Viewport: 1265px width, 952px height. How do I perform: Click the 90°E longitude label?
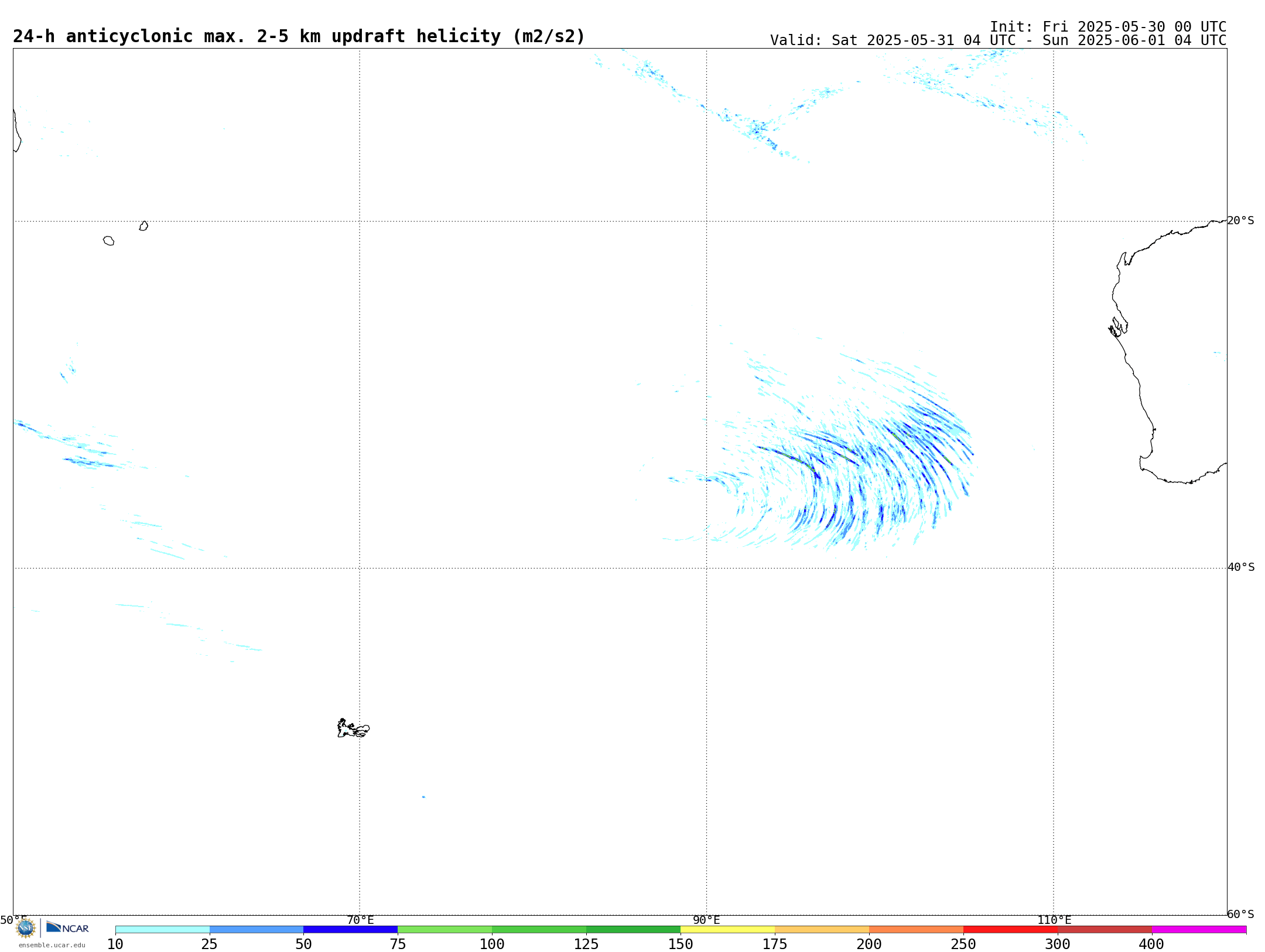(x=706, y=920)
